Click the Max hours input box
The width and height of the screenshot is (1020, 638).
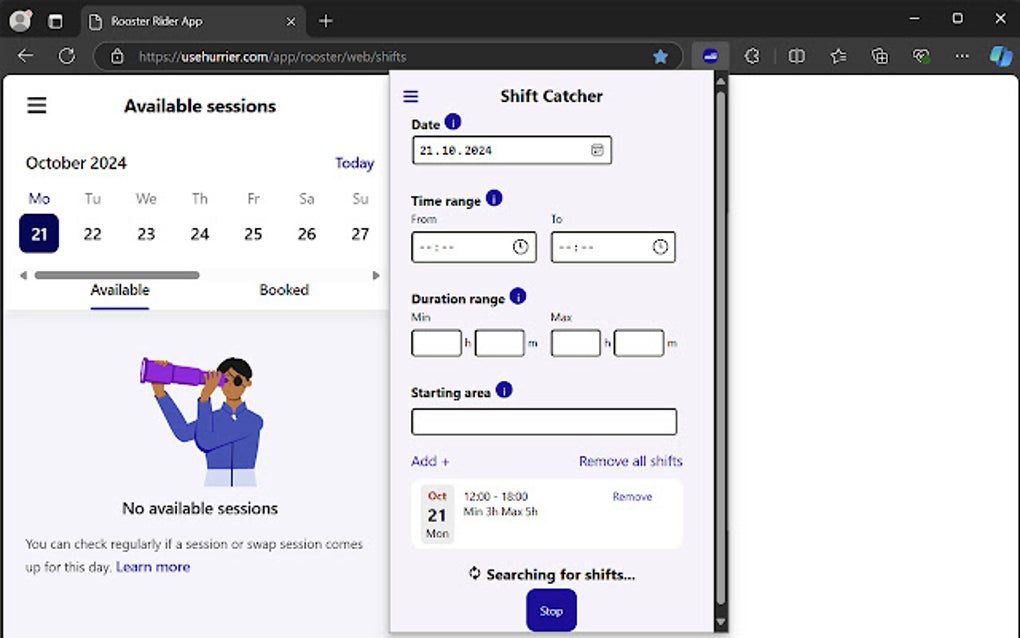(x=576, y=343)
